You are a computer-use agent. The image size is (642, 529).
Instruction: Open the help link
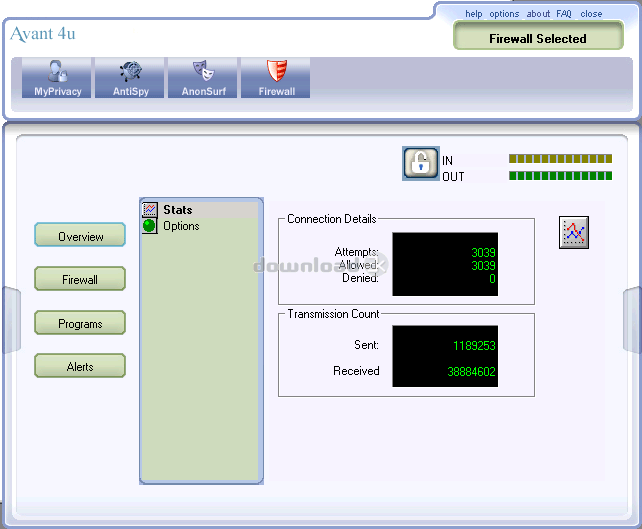coord(473,14)
